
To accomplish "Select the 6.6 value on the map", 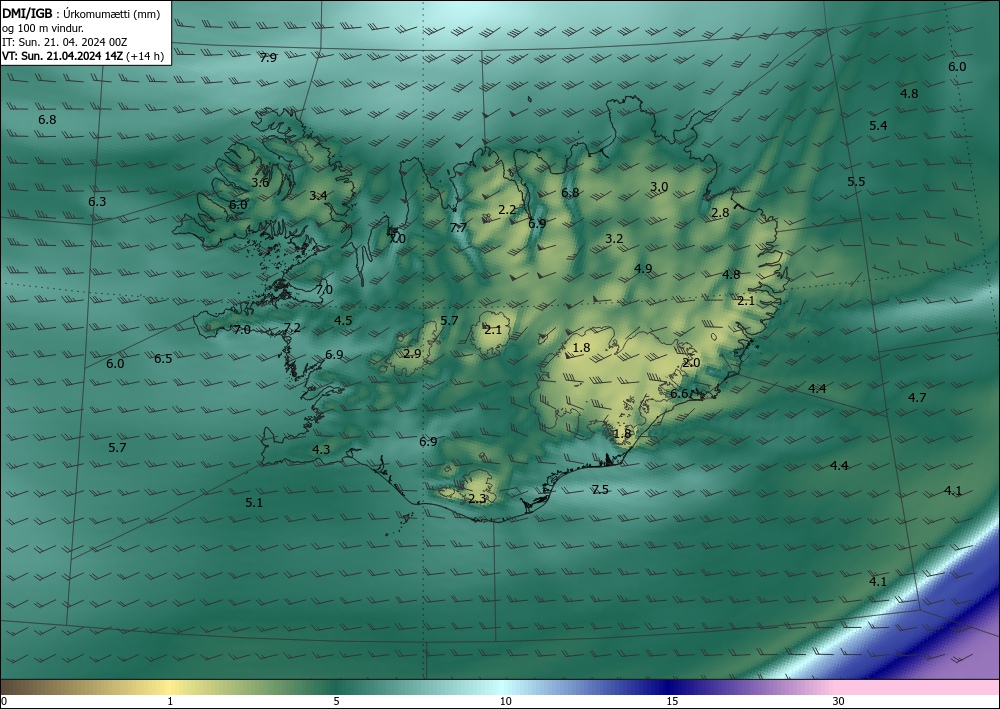I will point(679,393).
